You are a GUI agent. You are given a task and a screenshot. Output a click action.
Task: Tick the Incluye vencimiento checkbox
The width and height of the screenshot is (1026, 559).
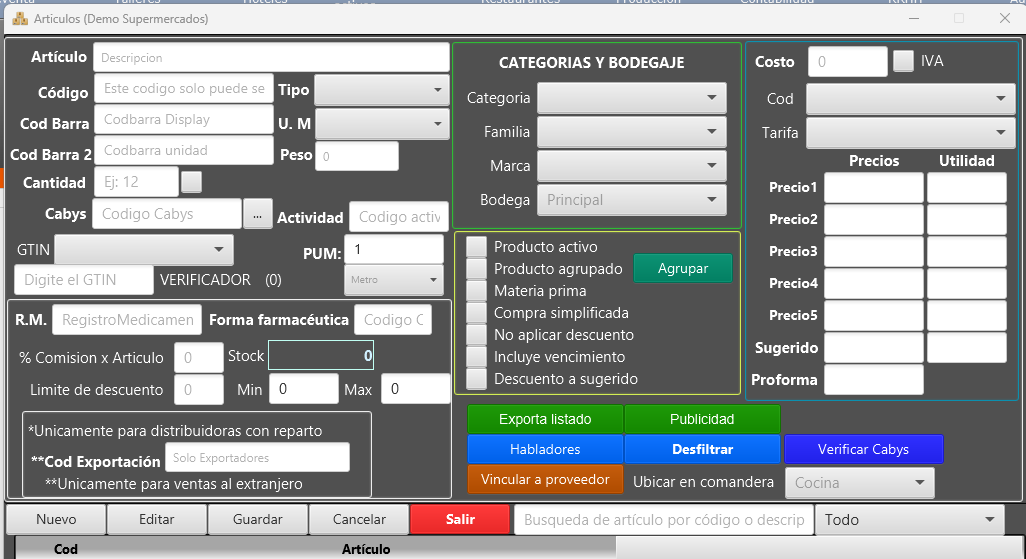[477, 357]
